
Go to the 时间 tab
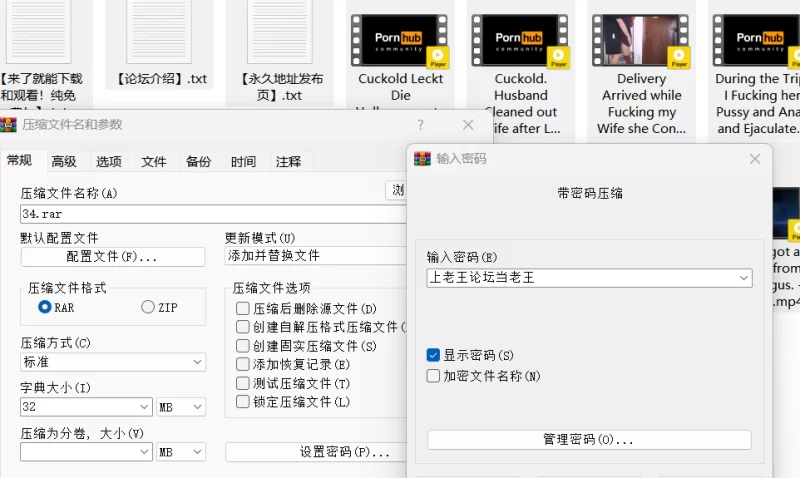243,162
